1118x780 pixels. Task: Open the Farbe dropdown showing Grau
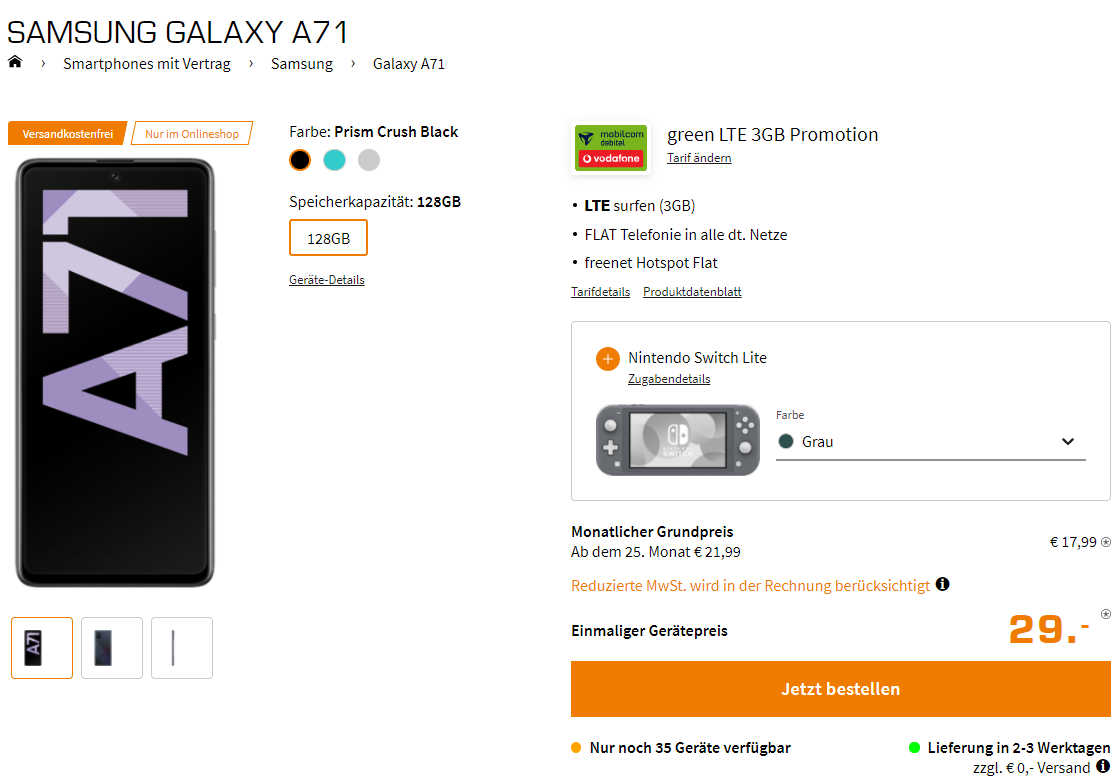(x=930, y=442)
